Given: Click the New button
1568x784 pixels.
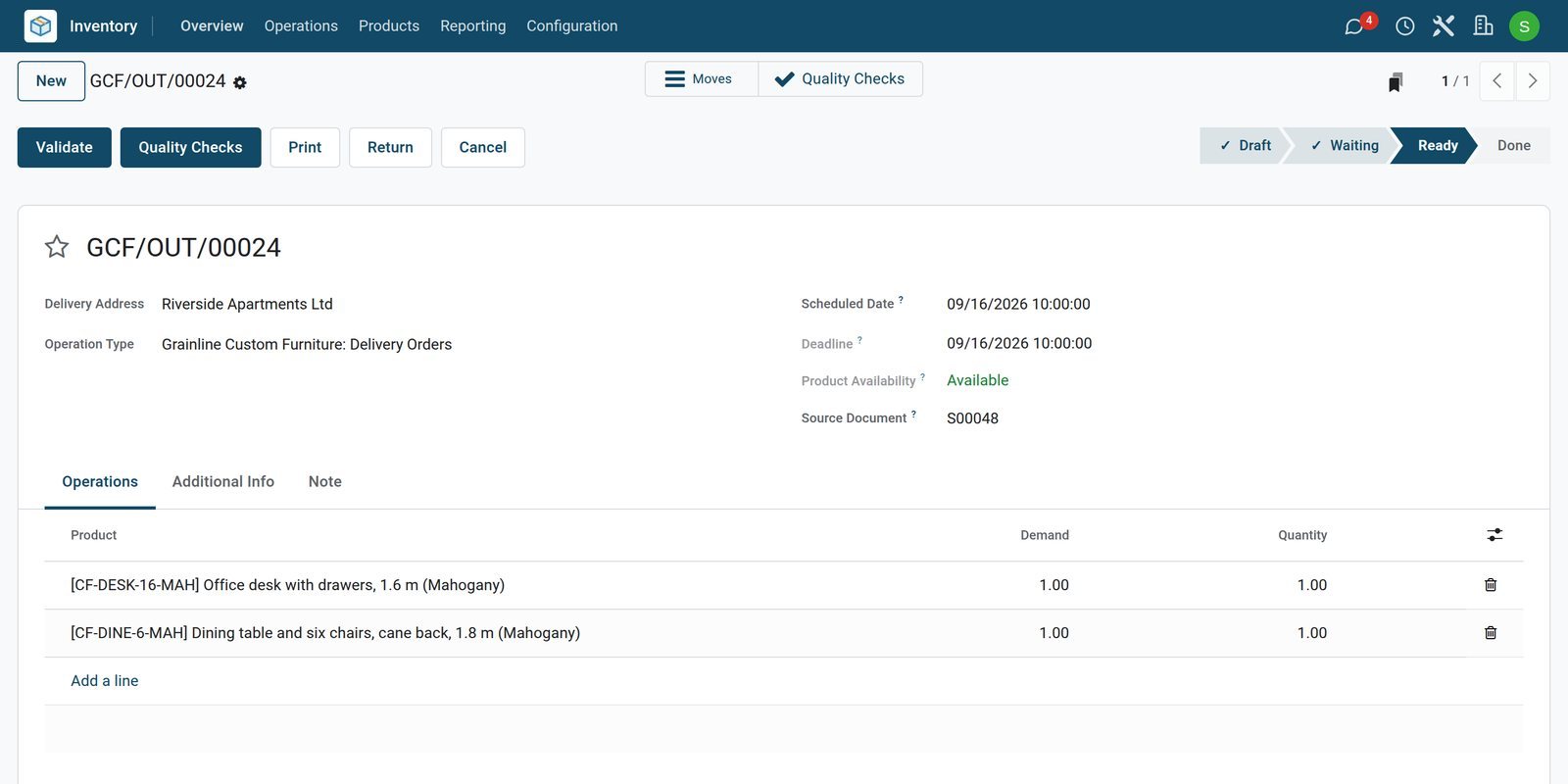Looking at the screenshot, I should point(51,81).
